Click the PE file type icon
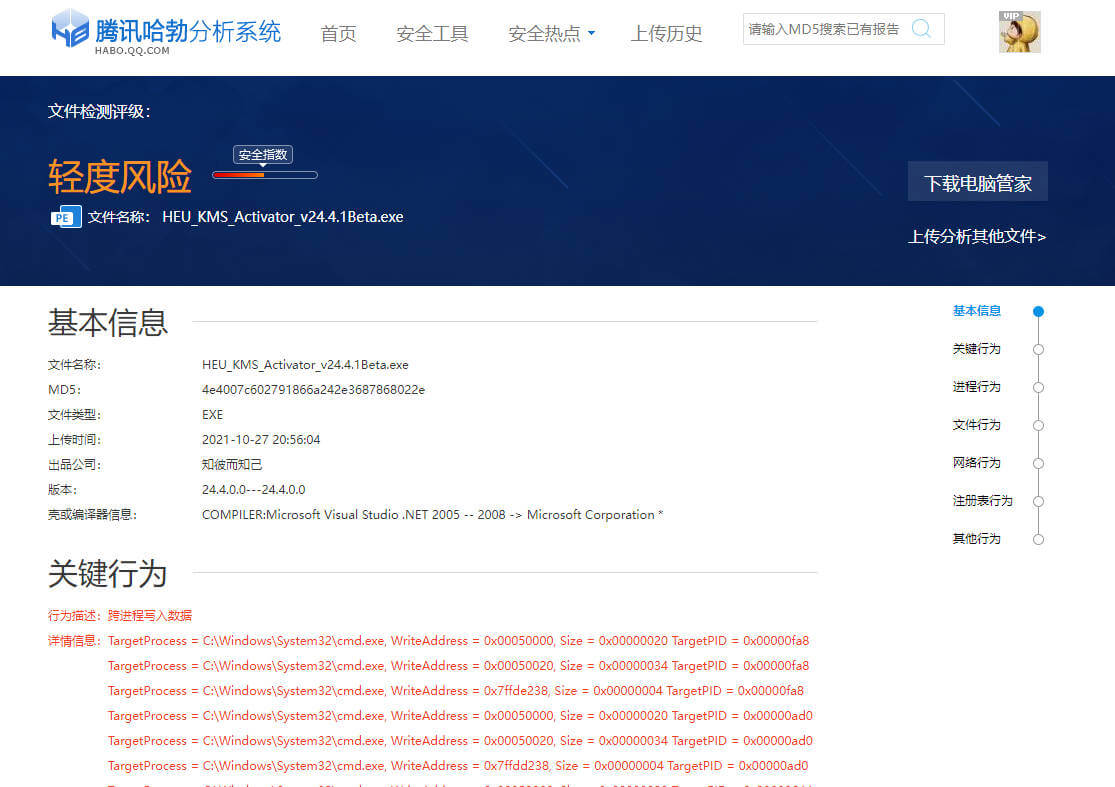The width and height of the screenshot is (1115, 787). point(65,217)
